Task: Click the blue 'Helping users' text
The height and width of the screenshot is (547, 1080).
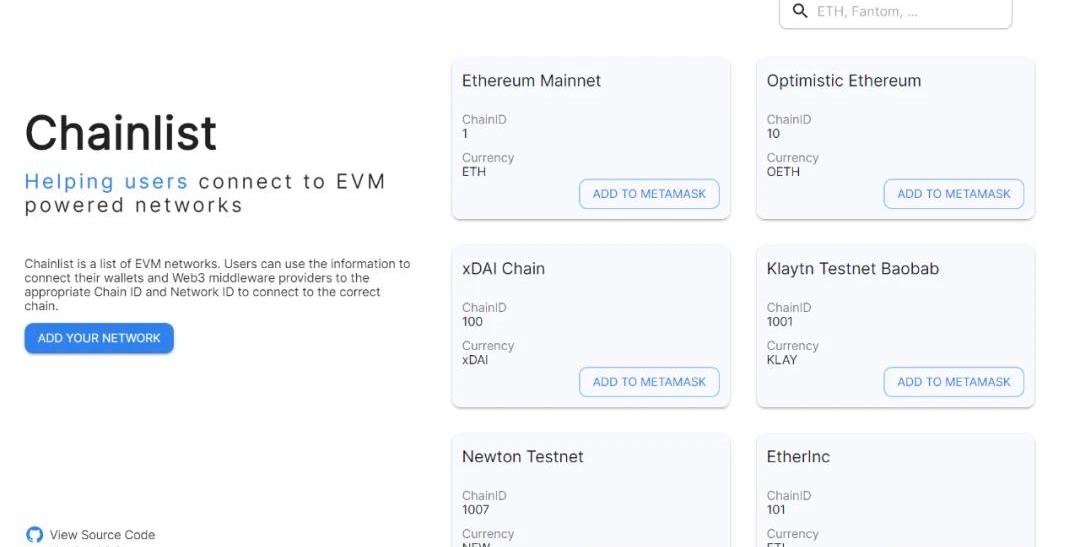Action: point(106,182)
